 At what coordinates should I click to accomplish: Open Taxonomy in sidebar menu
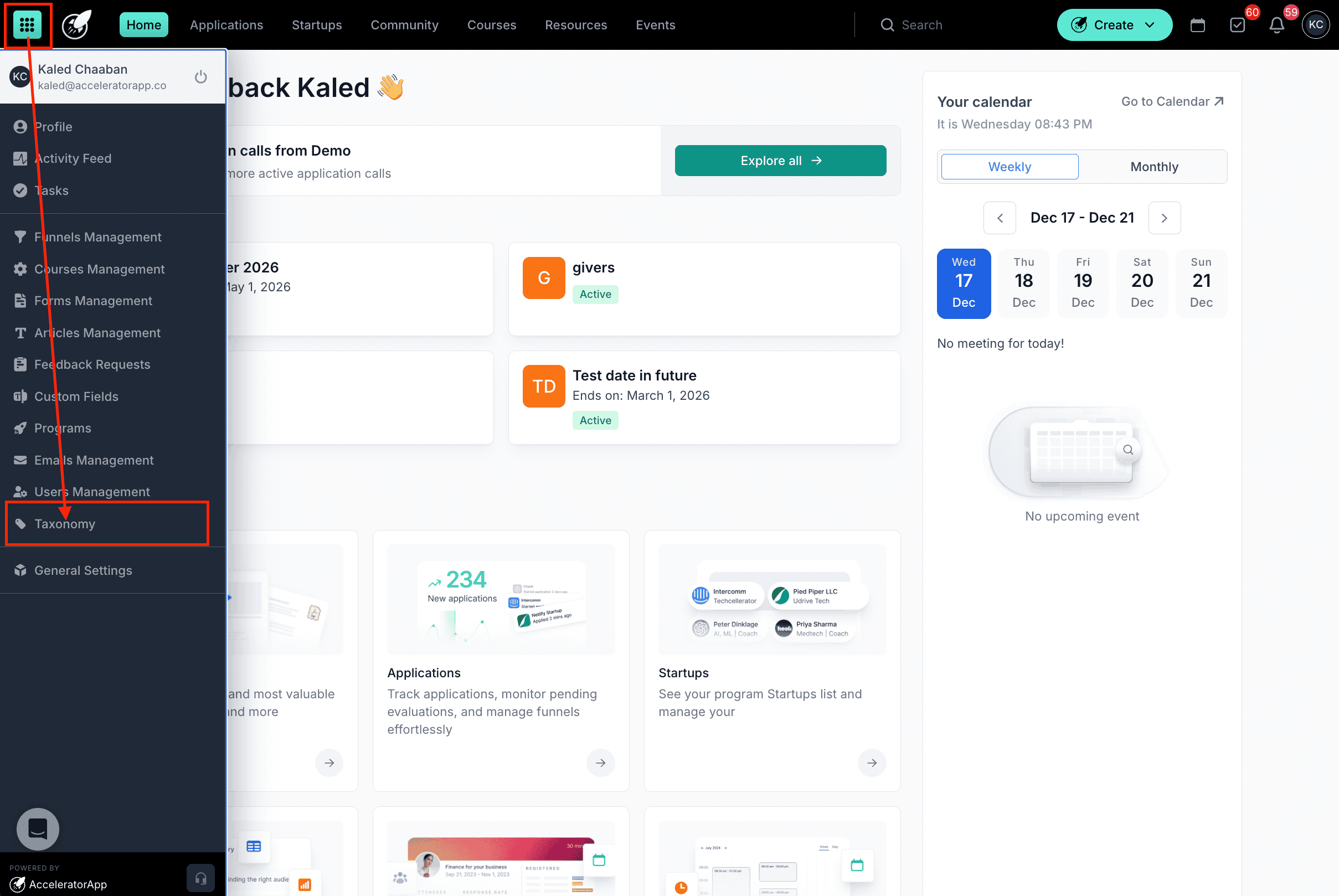(x=65, y=523)
